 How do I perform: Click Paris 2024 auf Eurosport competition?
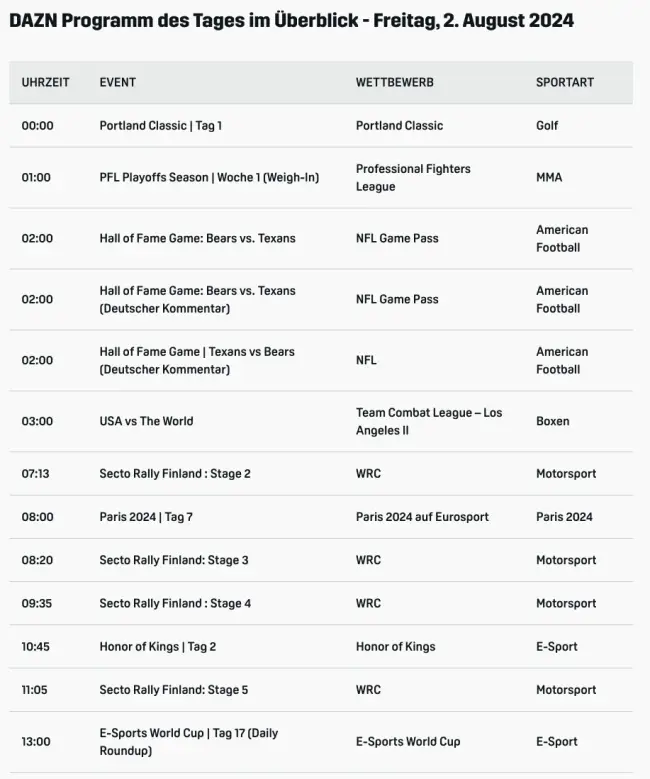(422, 517)
